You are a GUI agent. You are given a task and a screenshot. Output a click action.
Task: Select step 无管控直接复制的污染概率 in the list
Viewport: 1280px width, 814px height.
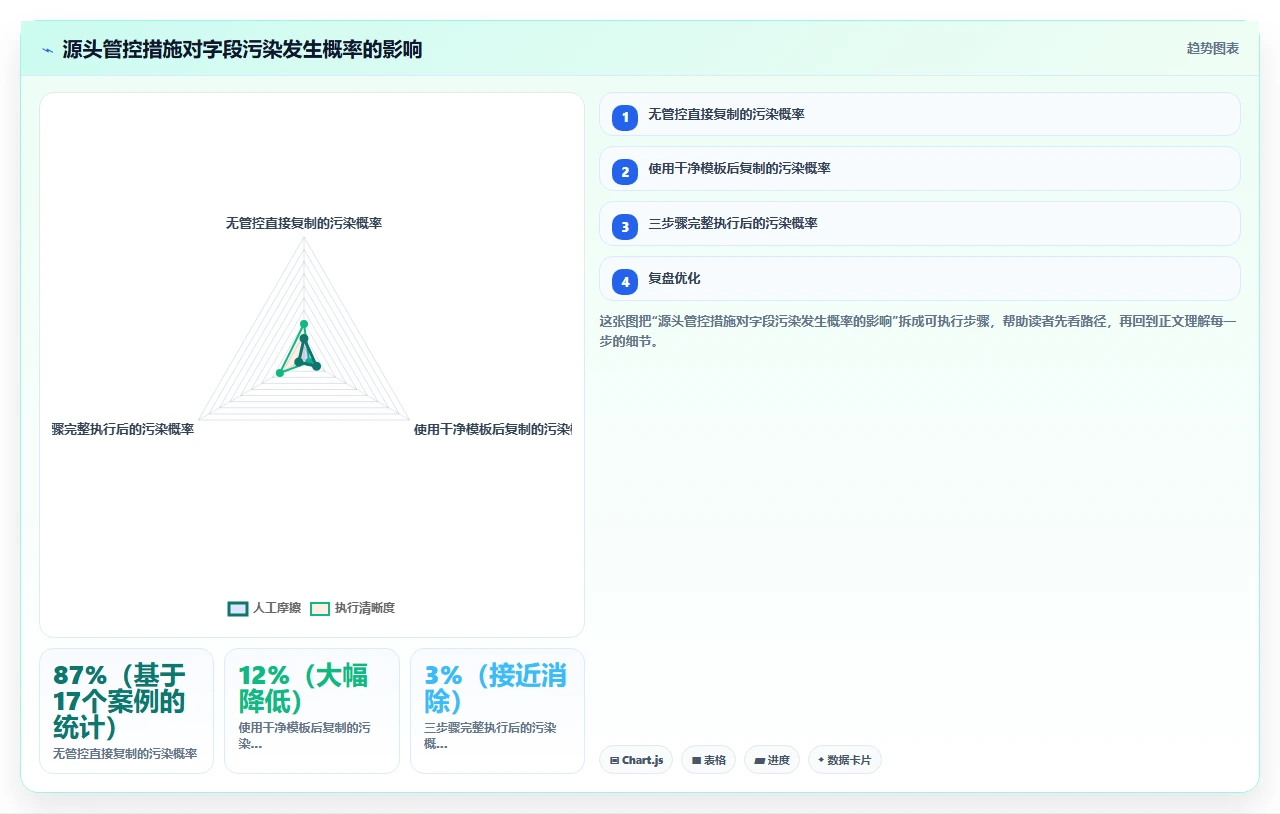coord(919,114)
